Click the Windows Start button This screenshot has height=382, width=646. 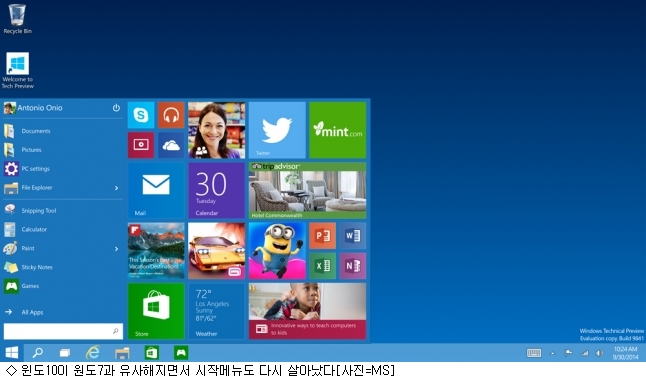12,353
